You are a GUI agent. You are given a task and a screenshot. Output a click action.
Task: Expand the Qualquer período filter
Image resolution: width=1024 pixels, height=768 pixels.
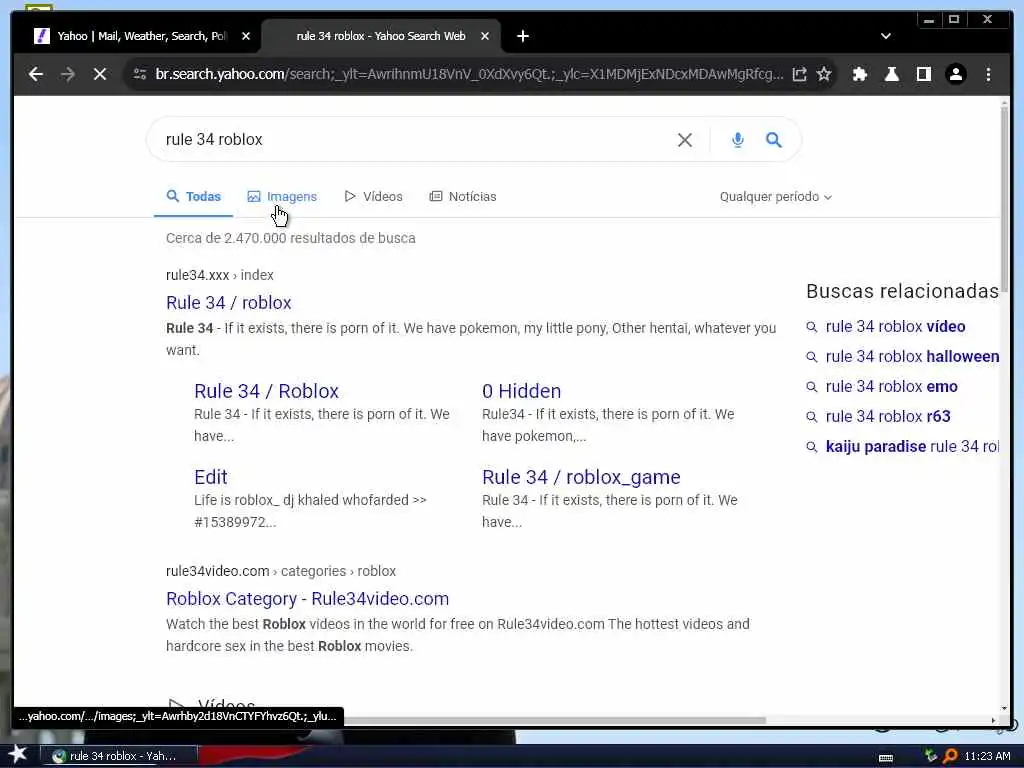tap(776, 197)
